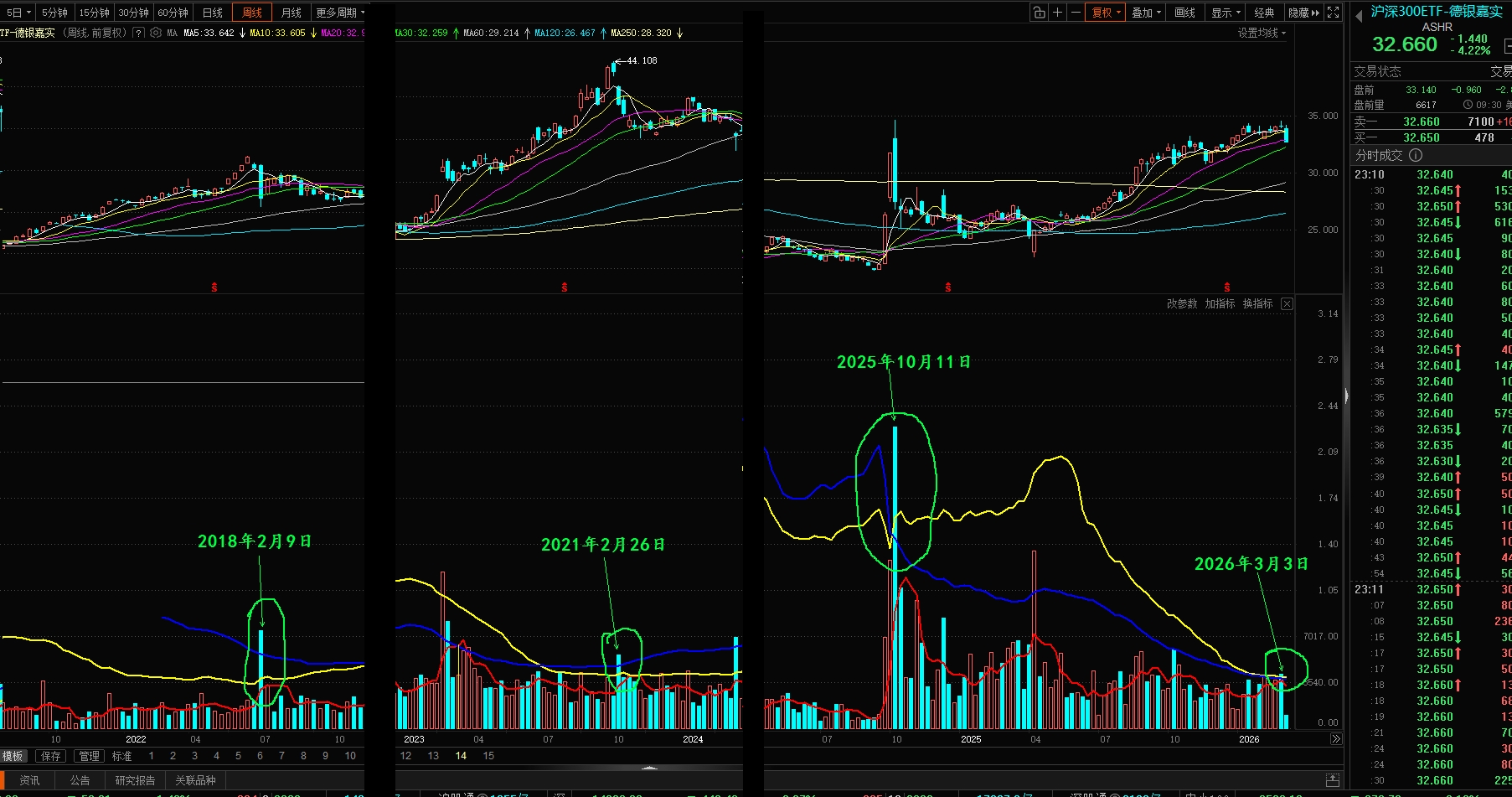Open the 5日 period dropdown

pos(18,13)
